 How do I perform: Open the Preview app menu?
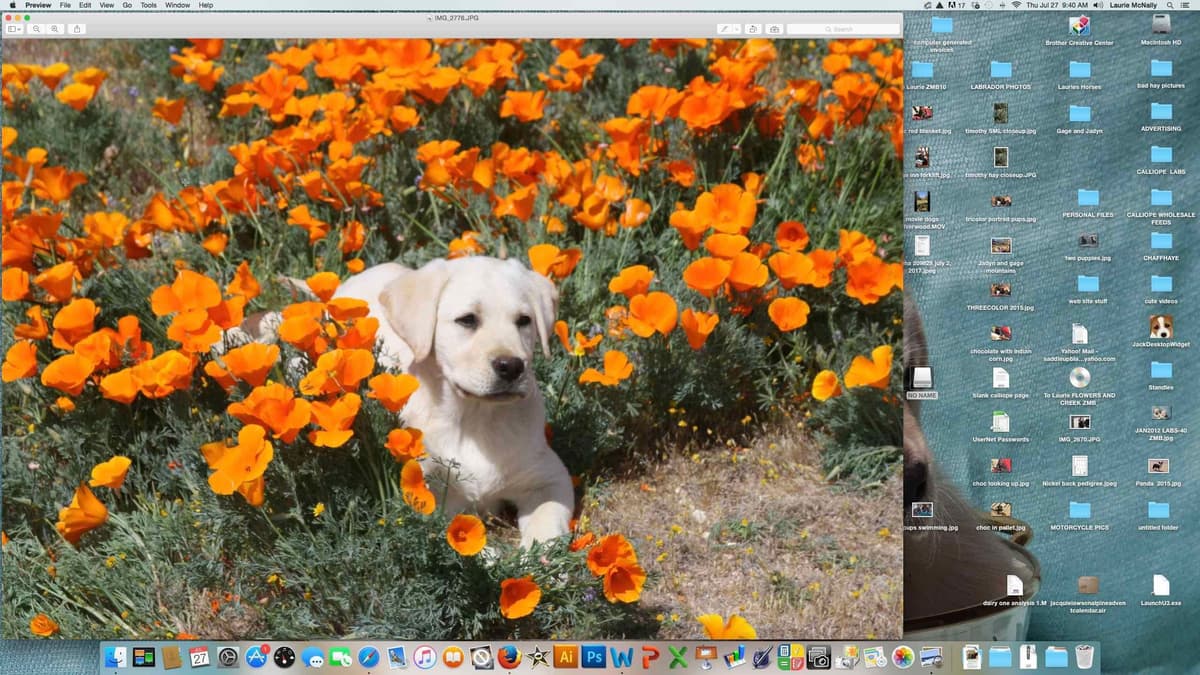(38, 5)
